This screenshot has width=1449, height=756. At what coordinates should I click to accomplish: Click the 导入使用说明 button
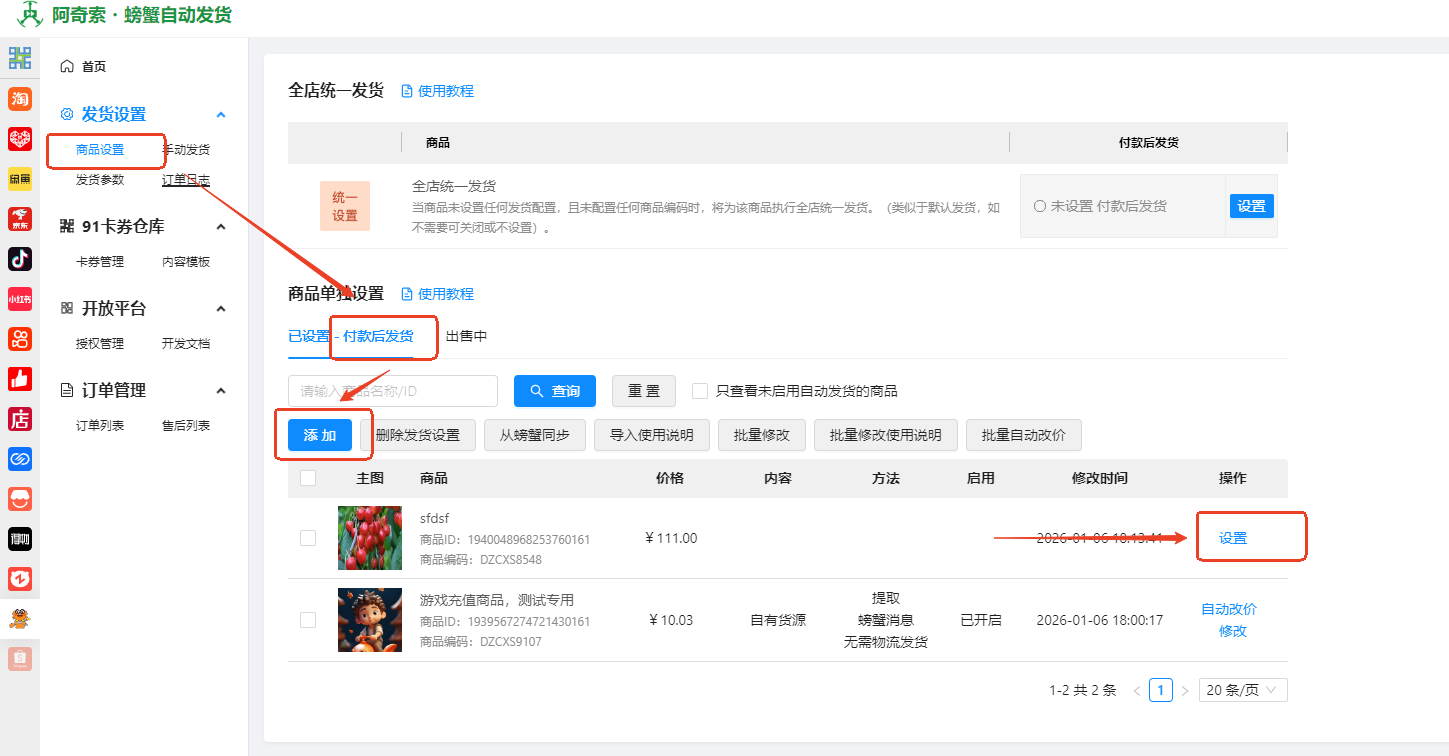pyautogui.click(x=652, y=435)
